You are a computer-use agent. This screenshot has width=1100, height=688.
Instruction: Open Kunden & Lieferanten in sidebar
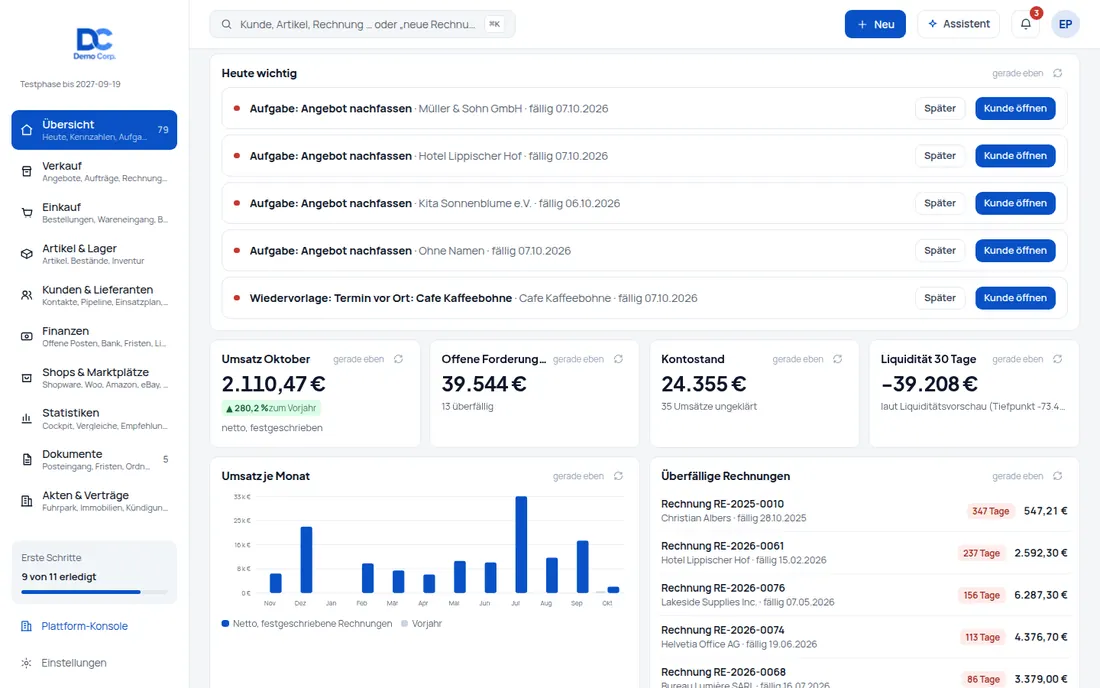coord(94,295)
